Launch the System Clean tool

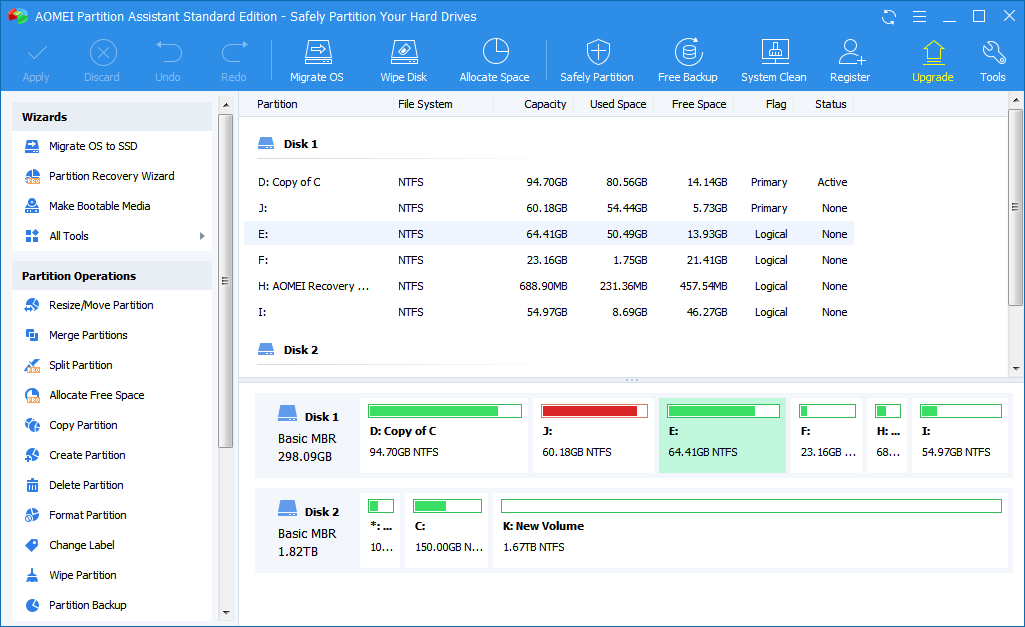pos(774,61)
